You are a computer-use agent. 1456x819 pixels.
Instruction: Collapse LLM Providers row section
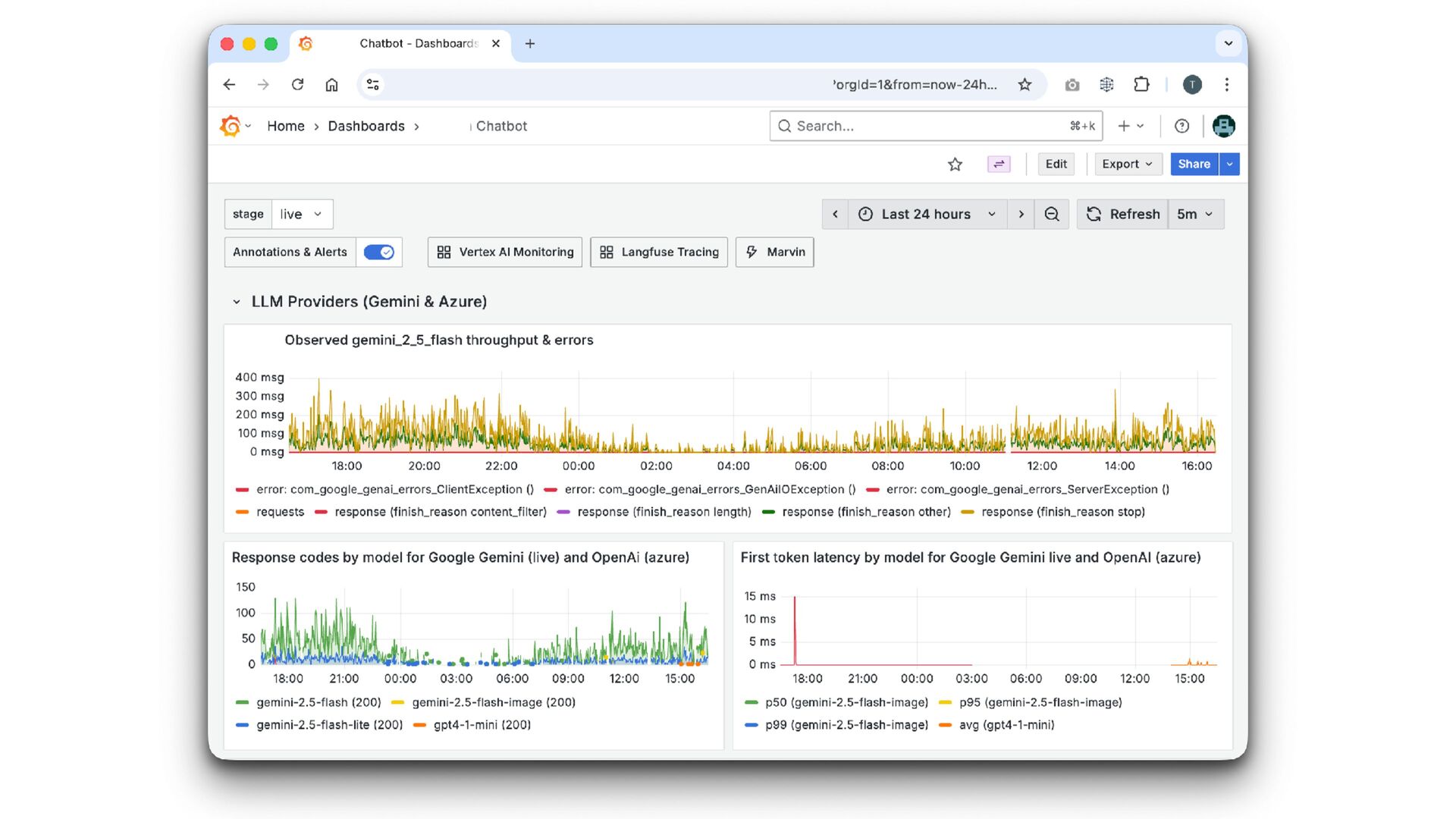tap(237, 302)
